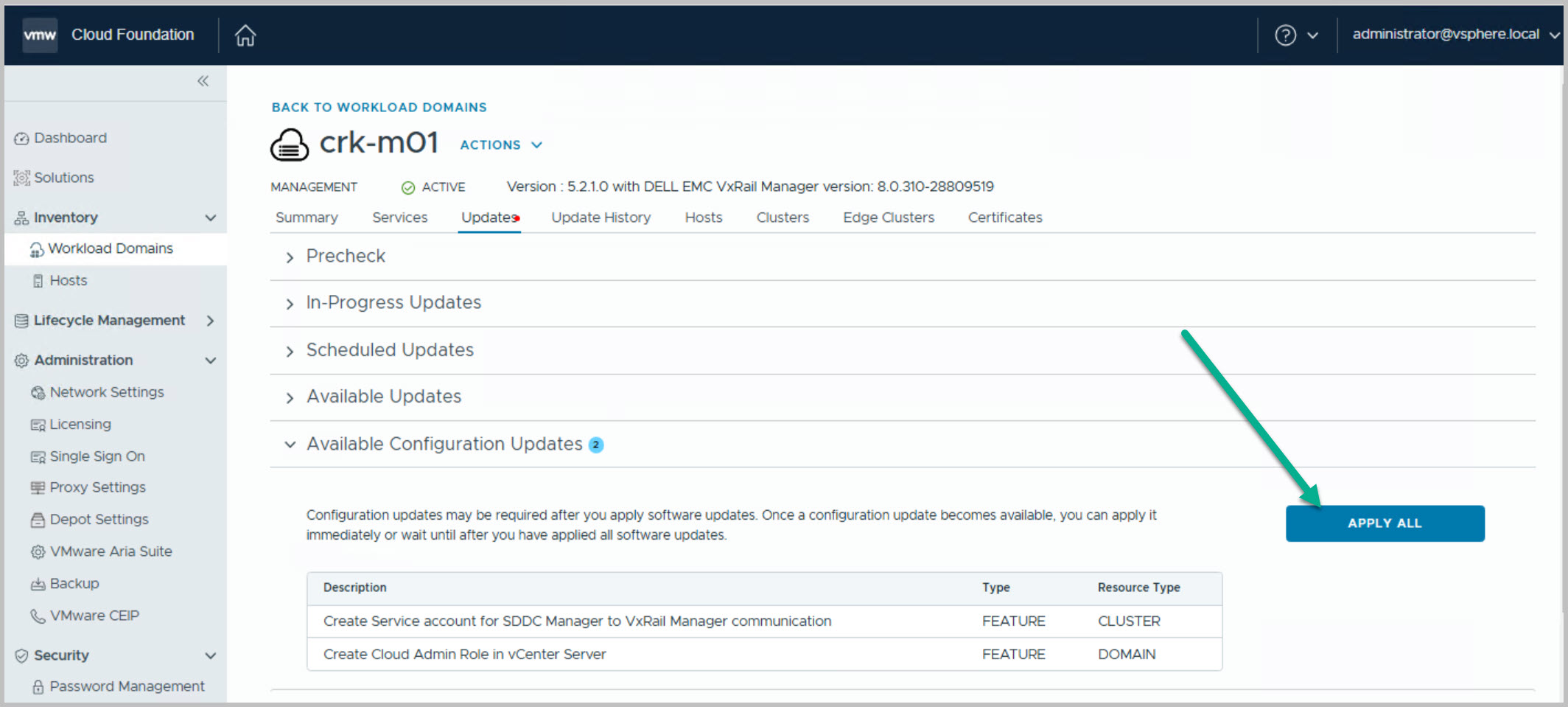Screen dimensions: 1568x707
Task: Open Password Management under Security
Action: coord(127,686)
